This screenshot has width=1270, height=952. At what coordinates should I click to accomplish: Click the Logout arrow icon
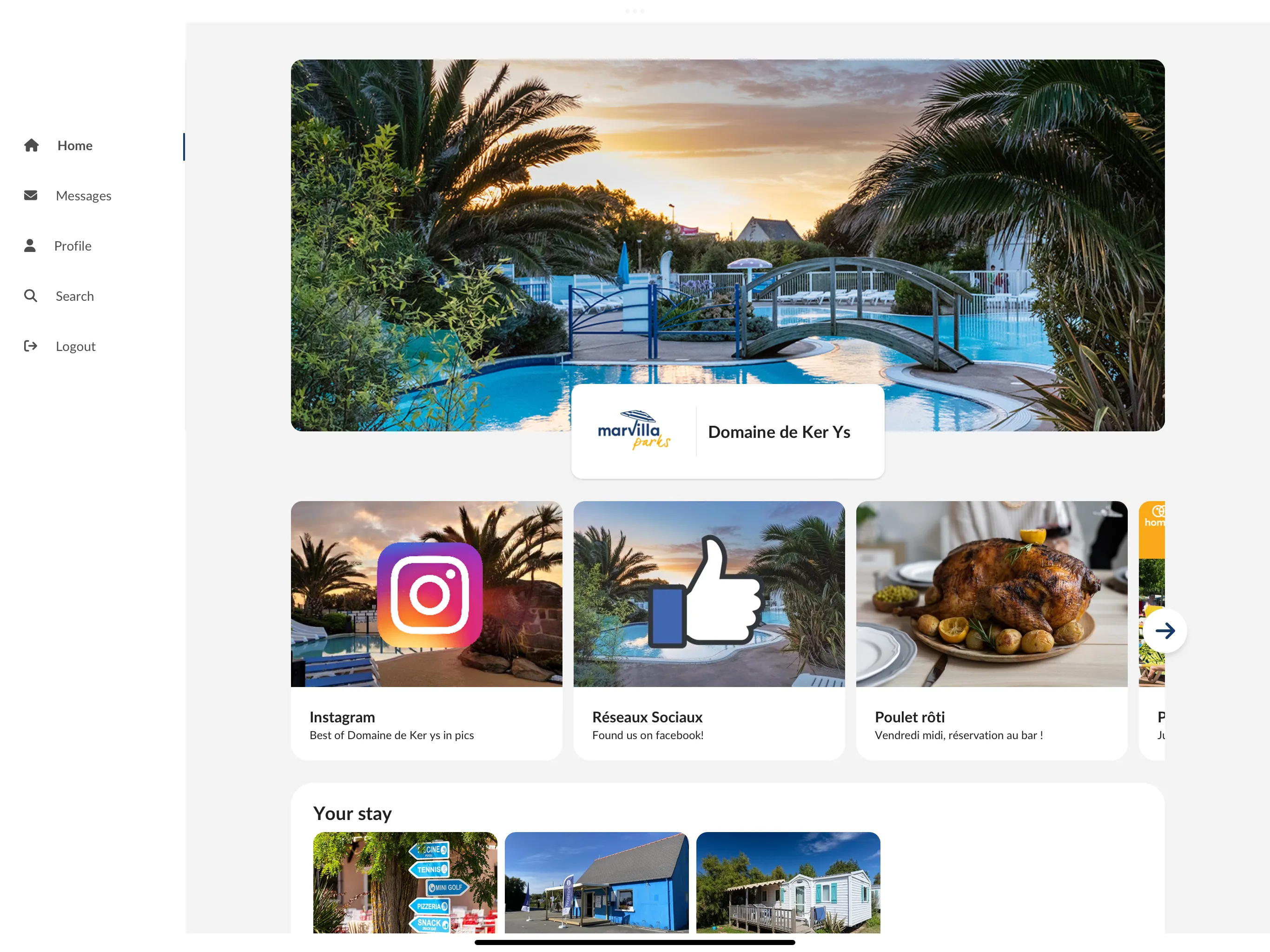coord(30,346)
